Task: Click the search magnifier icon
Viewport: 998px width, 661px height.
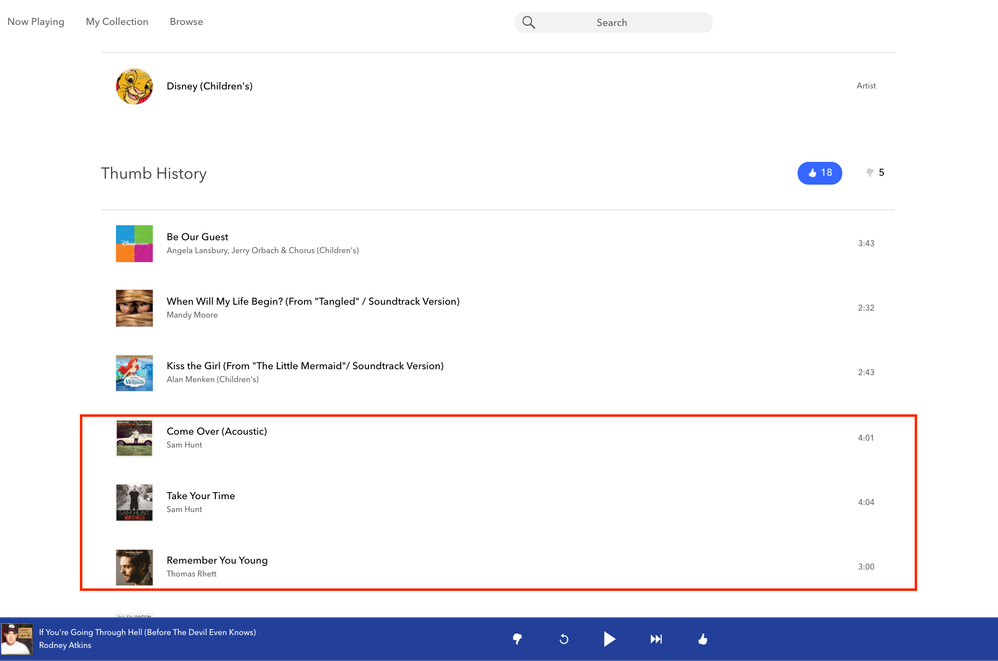Action: click(529, 22)
